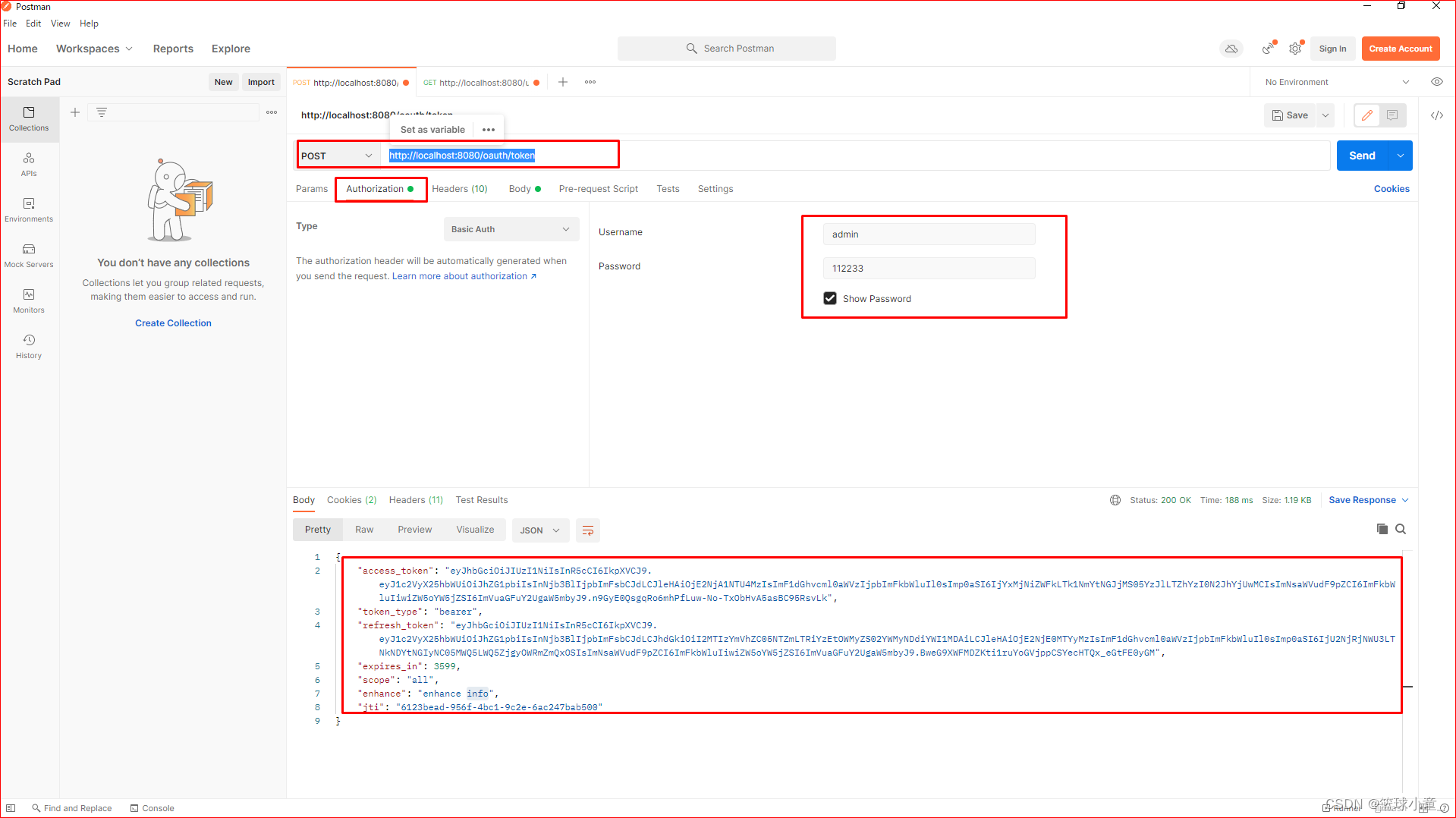Image resolution: width=1456 pixels, height=818 pixels.
Task: Open the HTTP method POST dropdown
Action: (337, 156)
